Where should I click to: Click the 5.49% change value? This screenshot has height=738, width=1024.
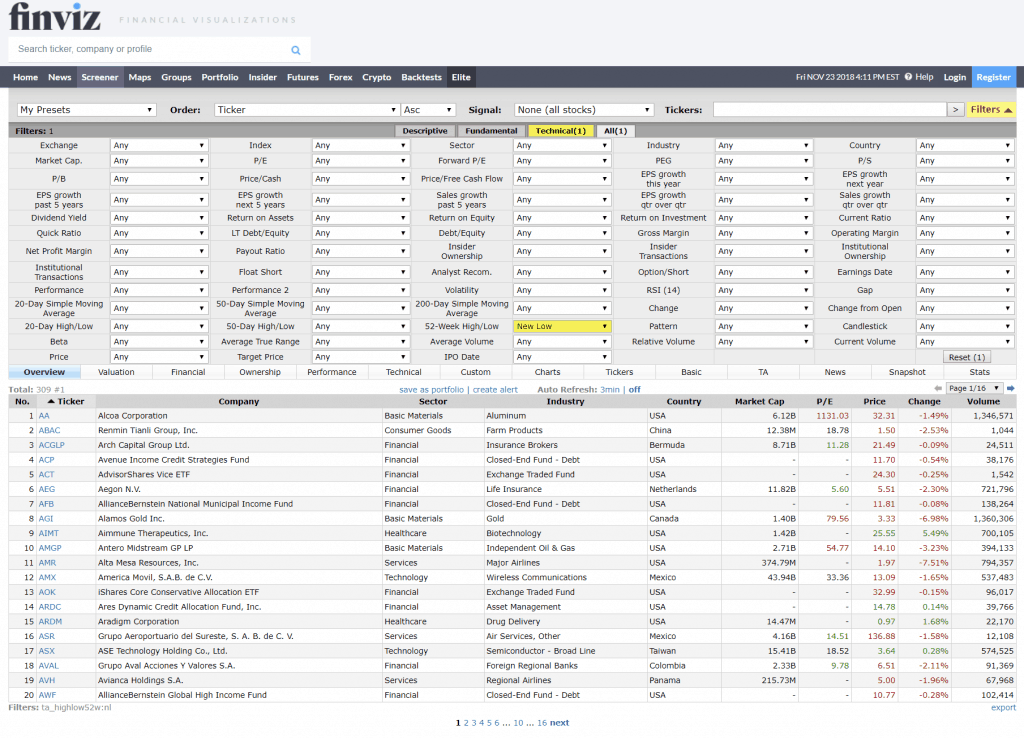click(934, 534)
